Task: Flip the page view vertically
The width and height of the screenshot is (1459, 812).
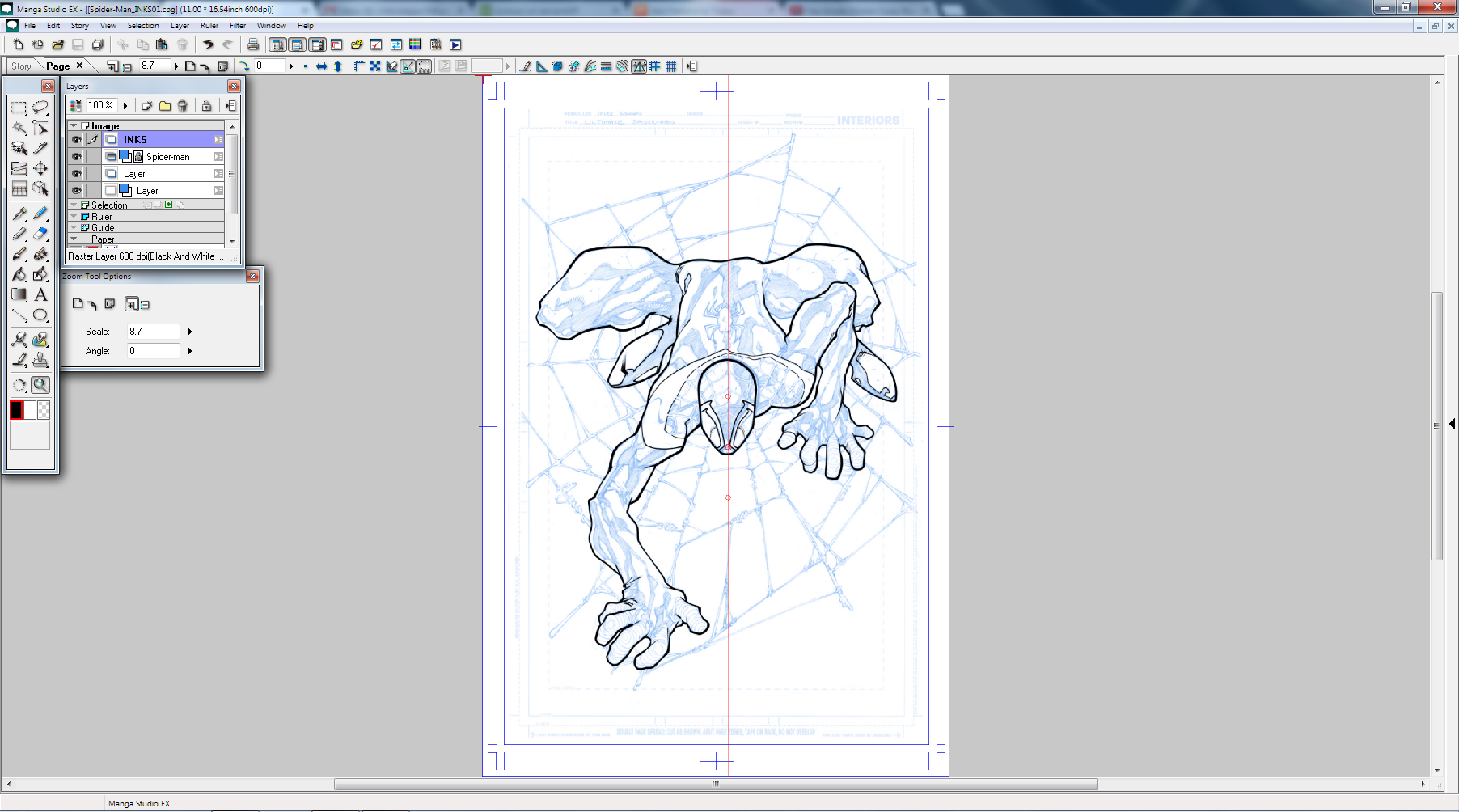Action: click(338, 66)
